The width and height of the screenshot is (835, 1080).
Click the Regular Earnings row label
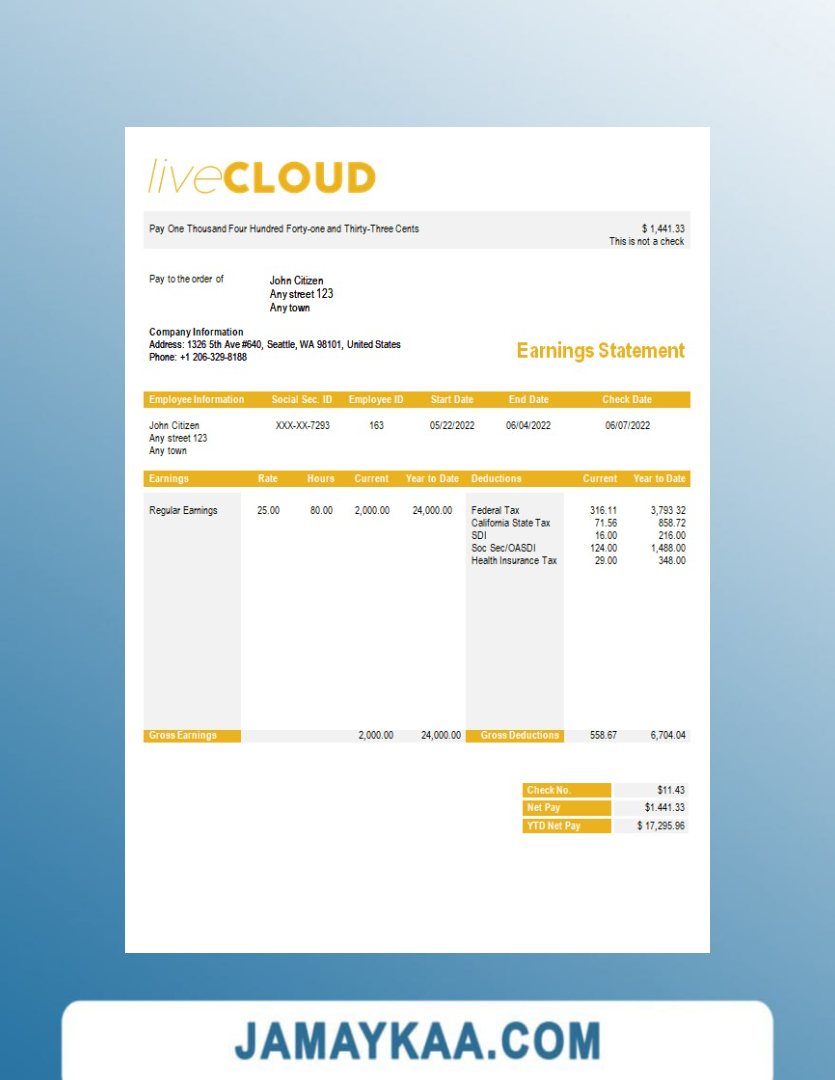[x=183, y=511]
